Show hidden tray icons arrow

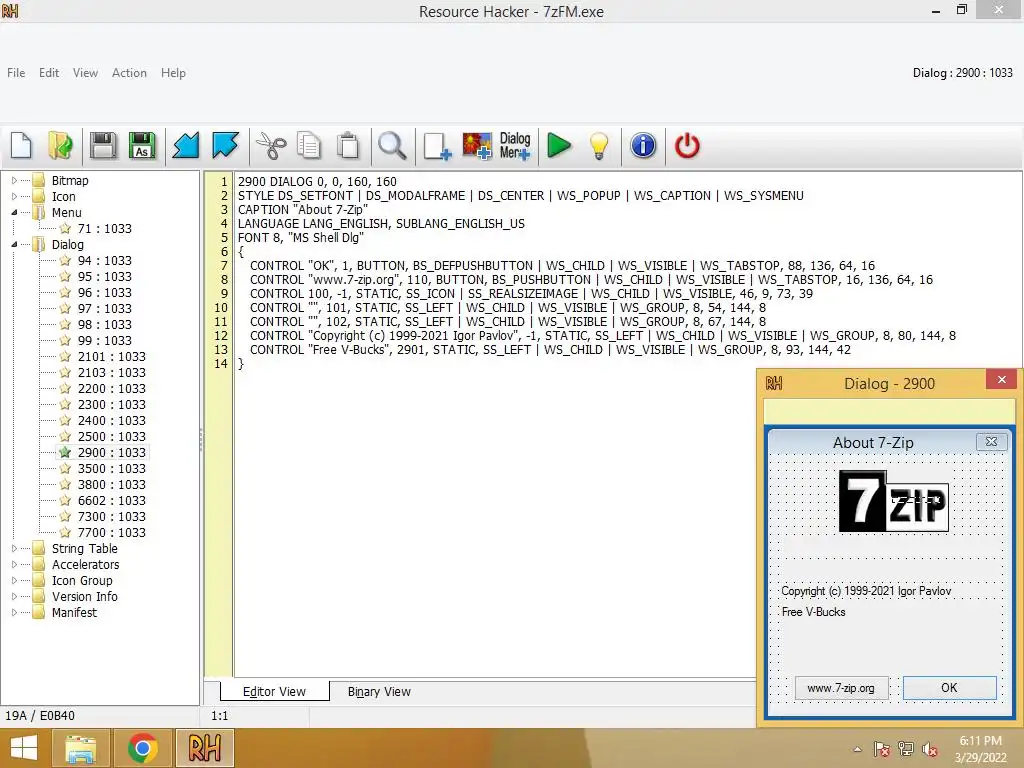[857, 749]
